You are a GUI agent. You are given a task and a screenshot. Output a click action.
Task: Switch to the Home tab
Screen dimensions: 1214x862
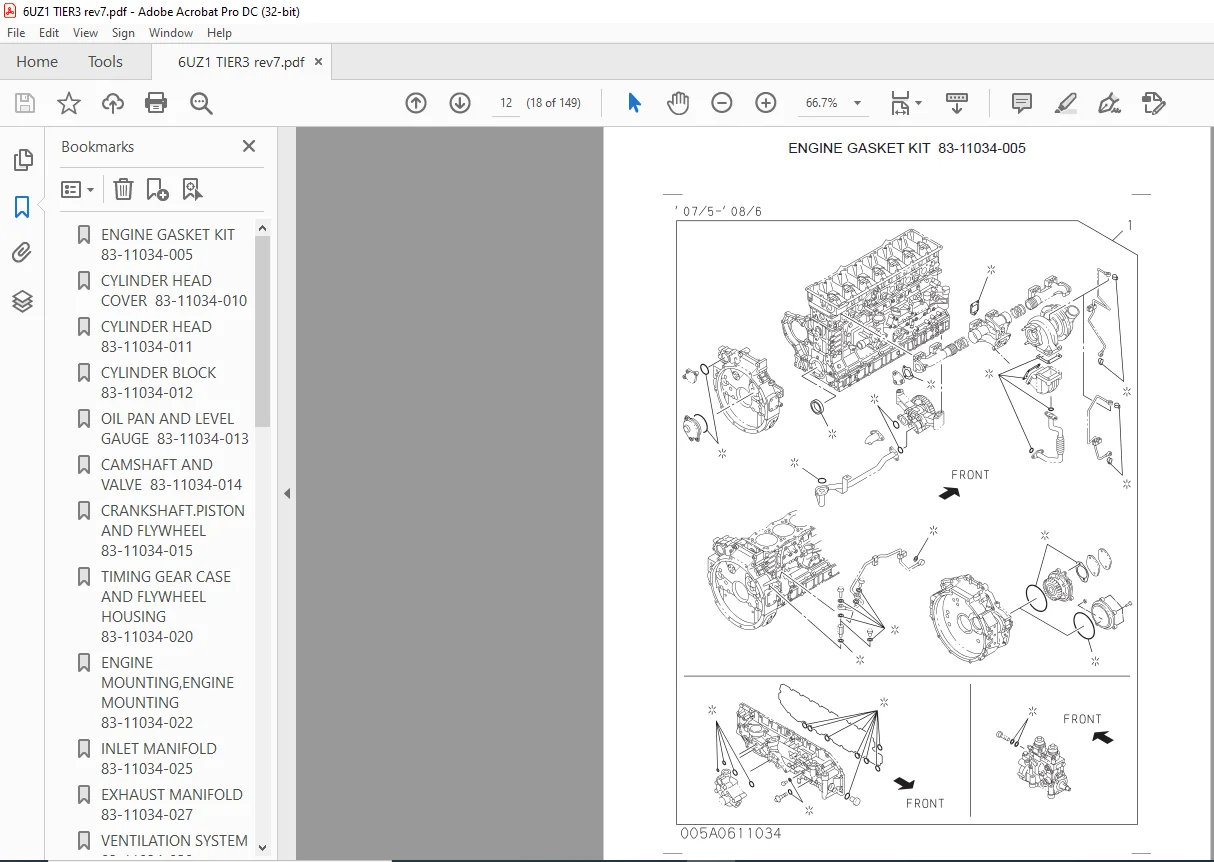point(37,62)
